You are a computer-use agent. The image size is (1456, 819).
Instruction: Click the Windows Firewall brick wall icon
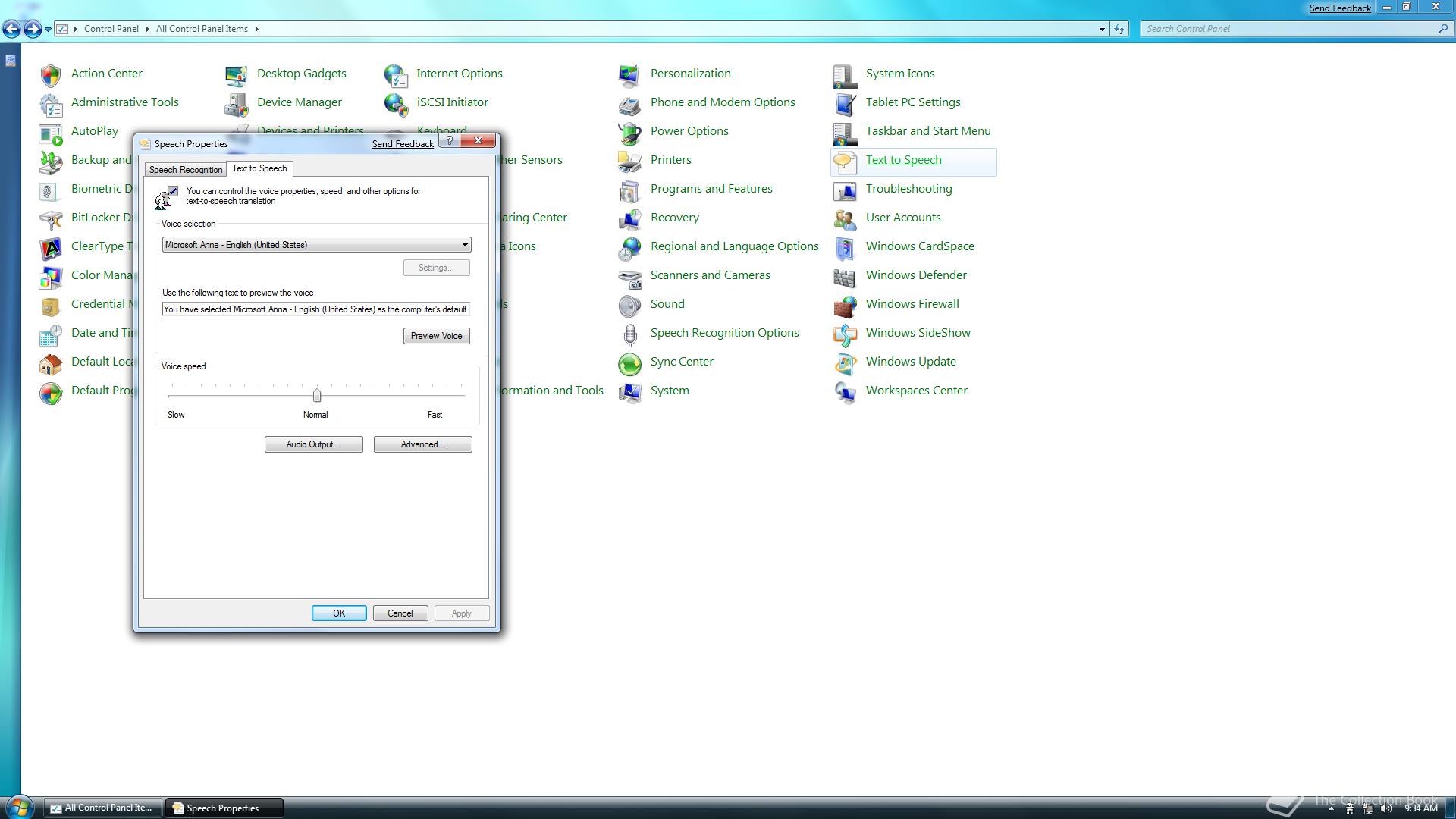coord(846,306)
